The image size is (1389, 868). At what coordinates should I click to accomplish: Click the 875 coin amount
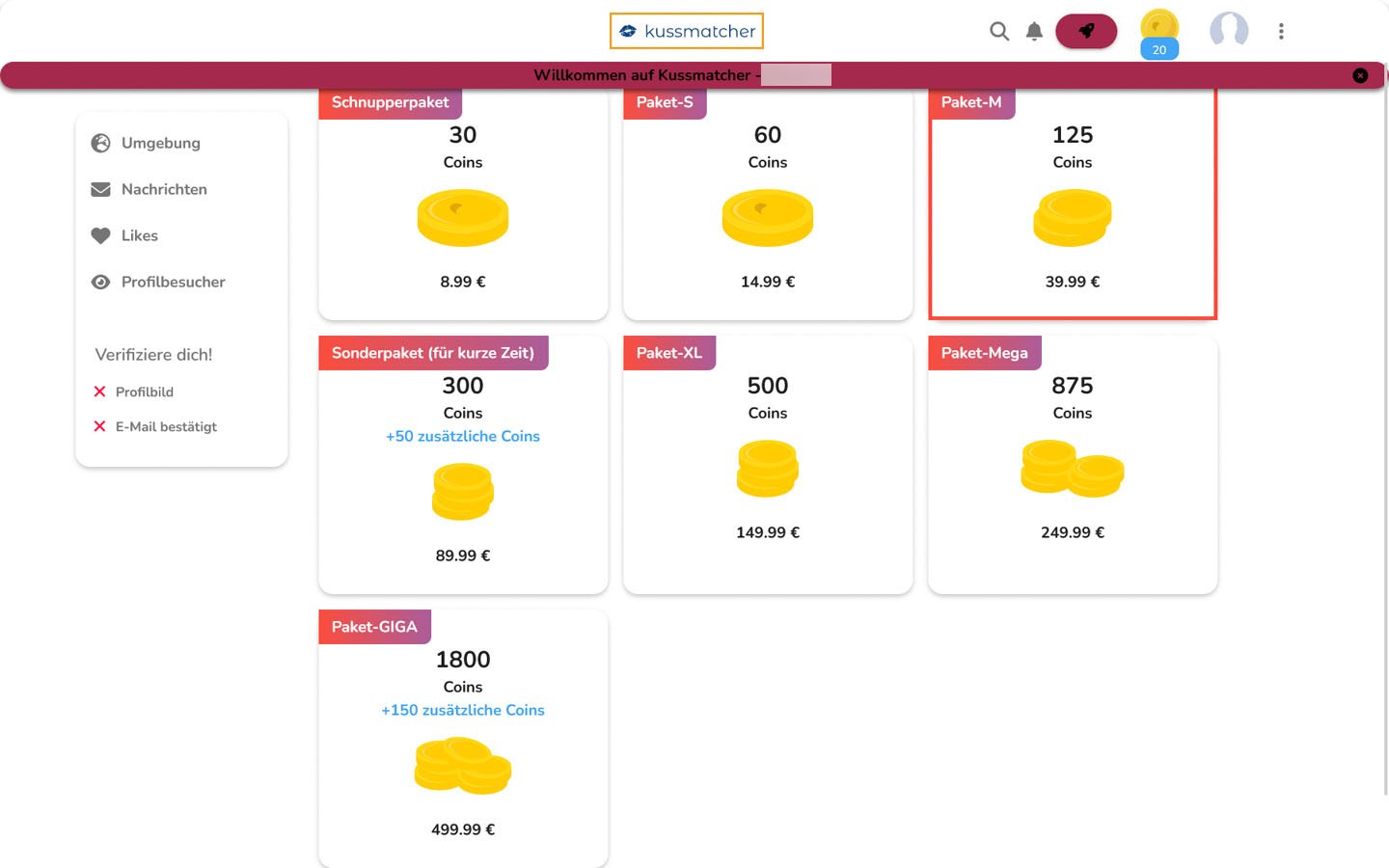(x=1073, y=386)
